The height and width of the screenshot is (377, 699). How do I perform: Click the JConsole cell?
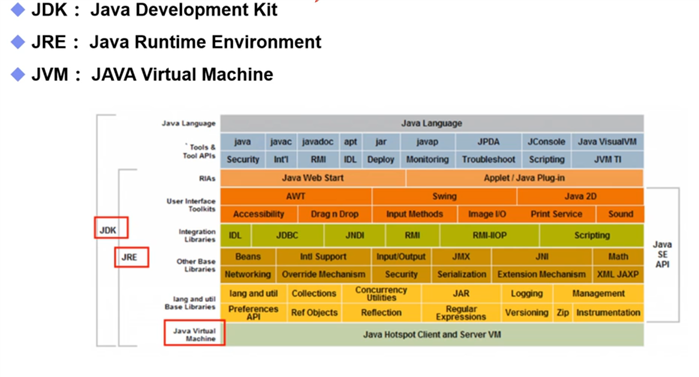point(546,142)
